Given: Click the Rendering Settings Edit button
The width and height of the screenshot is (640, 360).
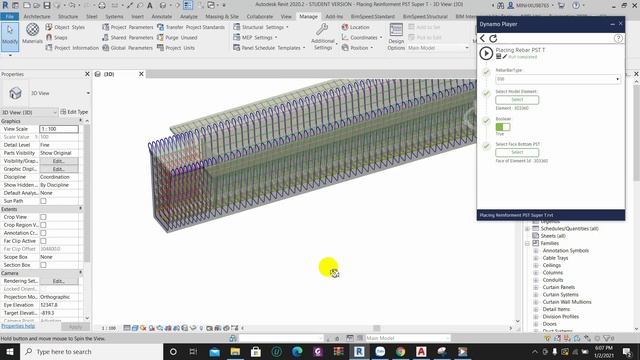Looking at the screenshot, I should click(59, 281).
